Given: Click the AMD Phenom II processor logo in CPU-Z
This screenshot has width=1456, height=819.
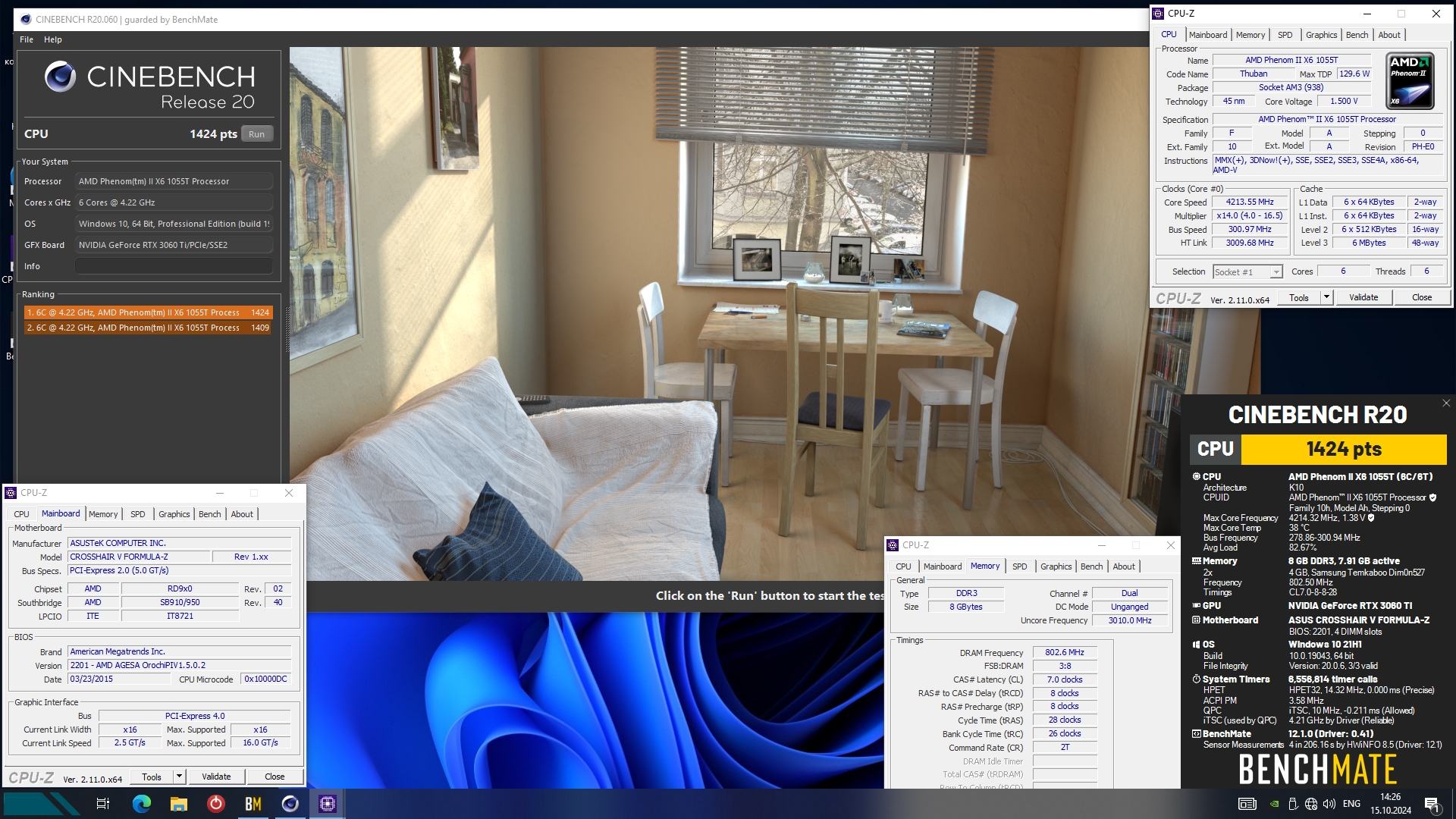Looking at the screenshot, I should (x=1410, y=81).
